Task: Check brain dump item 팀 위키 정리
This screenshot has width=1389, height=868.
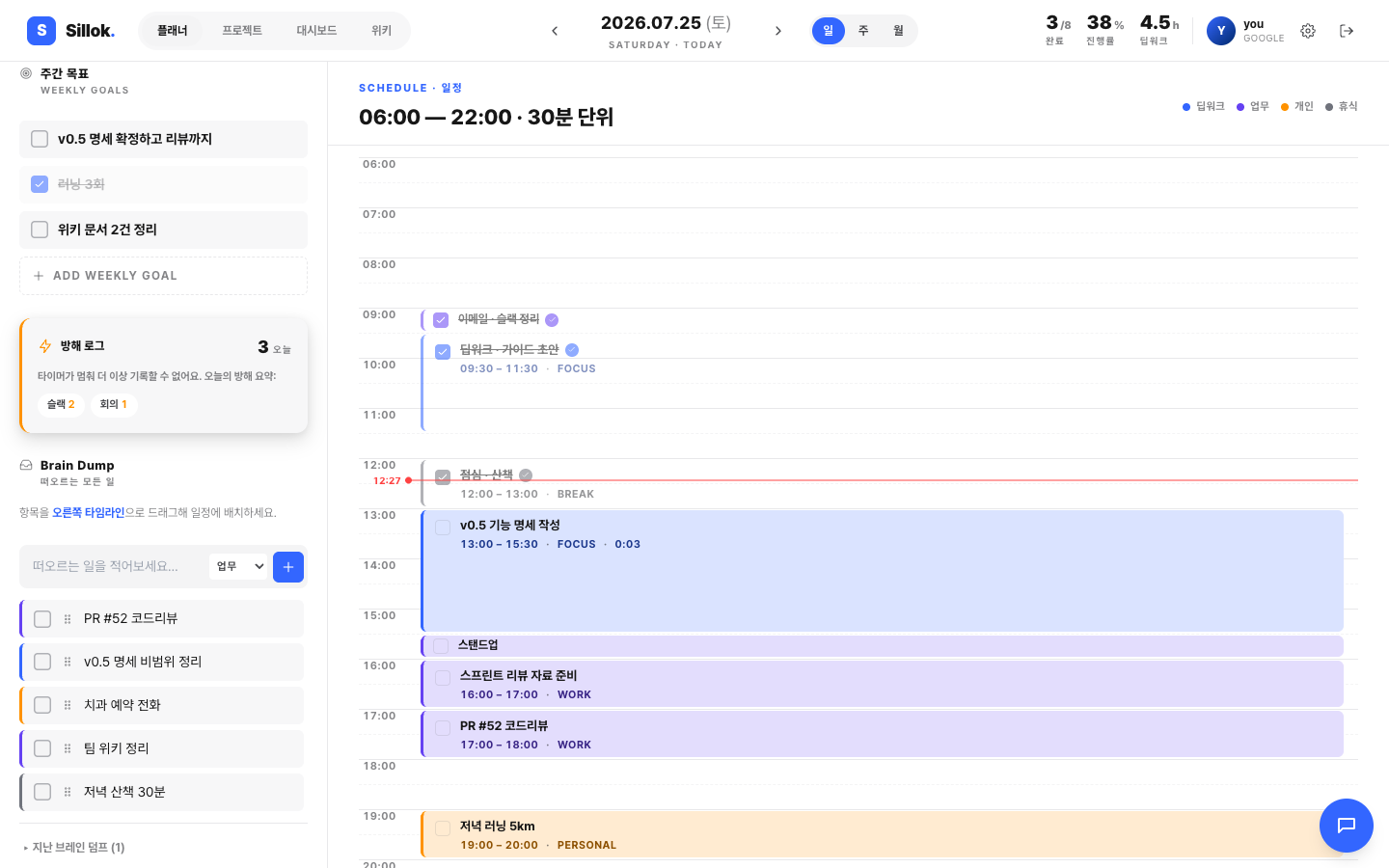Action: pyautogui.click(x=42, y=749)
